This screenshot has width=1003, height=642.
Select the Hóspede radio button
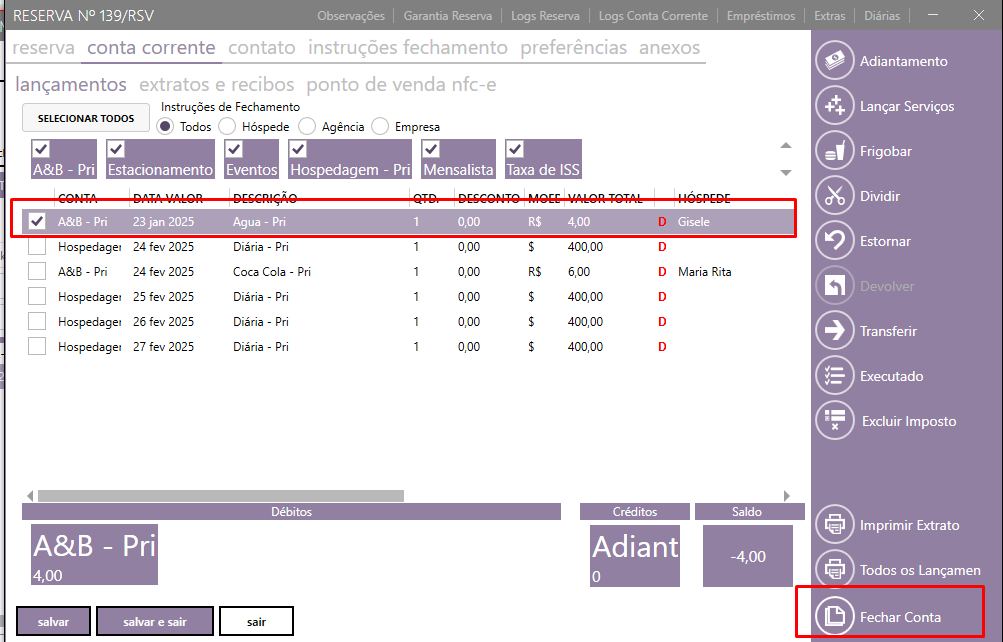(x=227, y=127)
